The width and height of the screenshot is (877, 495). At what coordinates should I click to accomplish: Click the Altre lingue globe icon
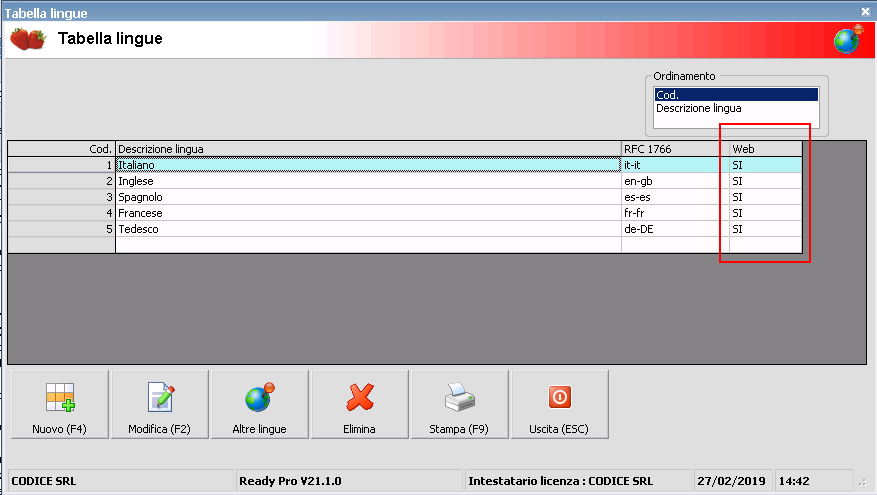tap(260, 397)
